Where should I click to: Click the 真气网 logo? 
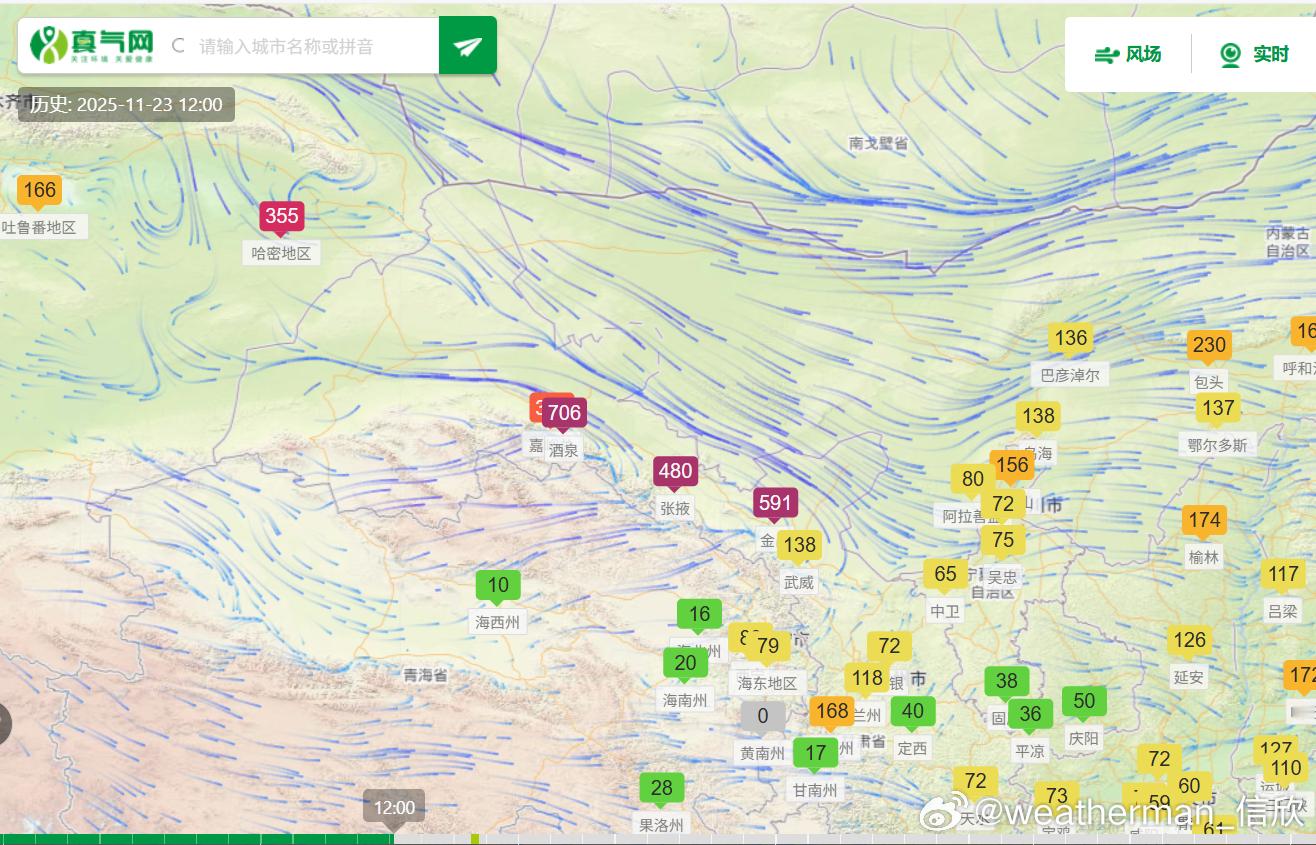click(x=91, y=45)
